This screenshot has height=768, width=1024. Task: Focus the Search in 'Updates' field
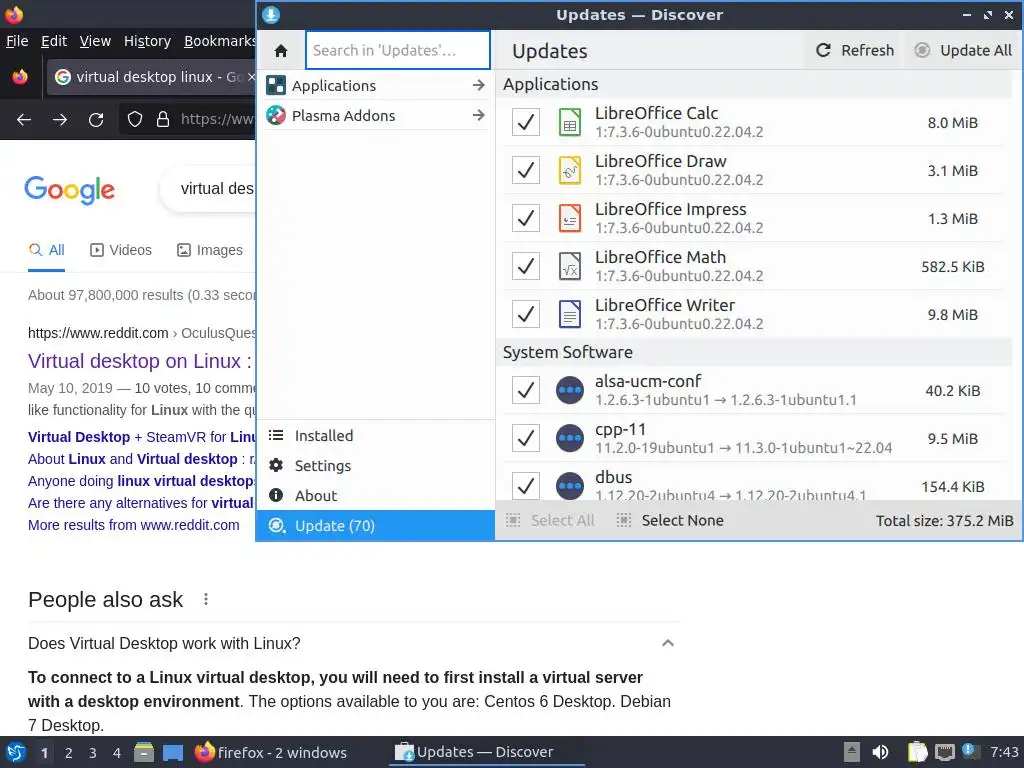[398, 50]
